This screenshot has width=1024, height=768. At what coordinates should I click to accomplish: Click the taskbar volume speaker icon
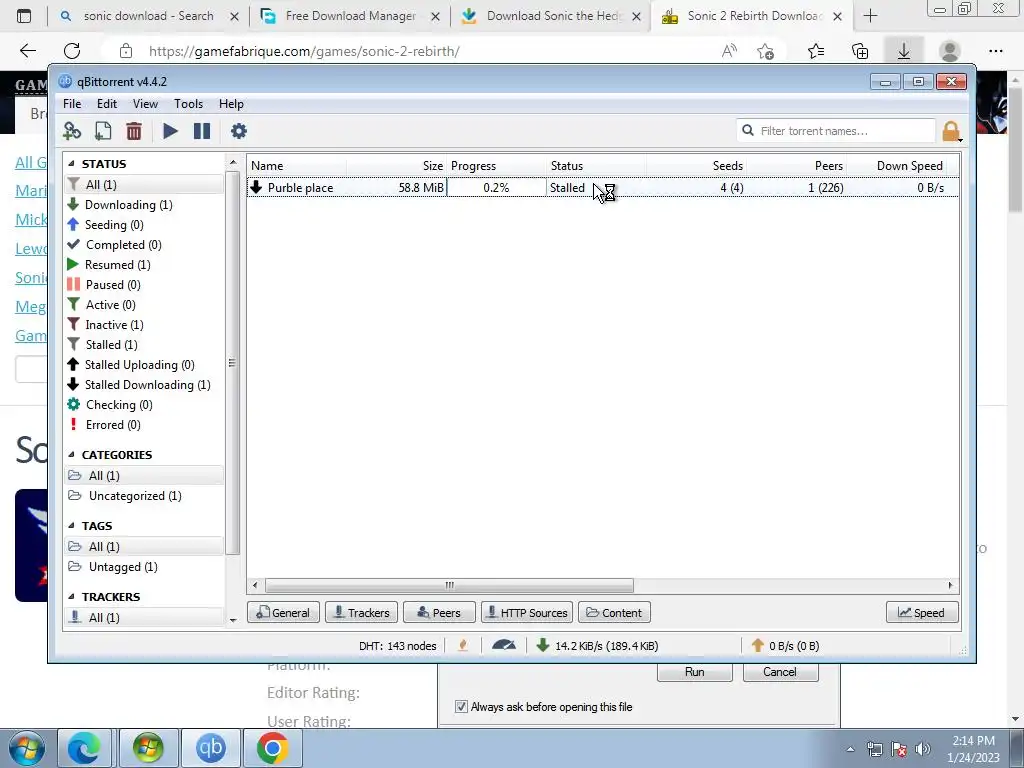pos(923,749)
